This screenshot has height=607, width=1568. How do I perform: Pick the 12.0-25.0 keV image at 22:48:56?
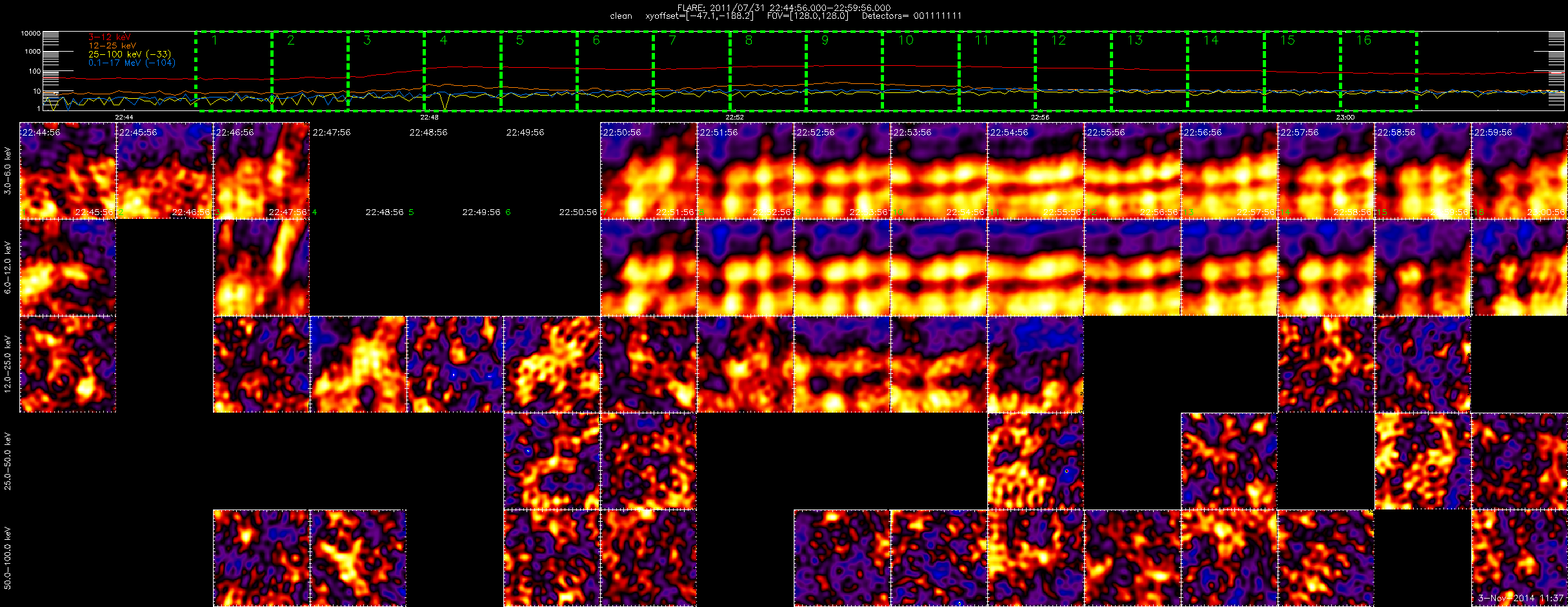click(x=455, y=364)
